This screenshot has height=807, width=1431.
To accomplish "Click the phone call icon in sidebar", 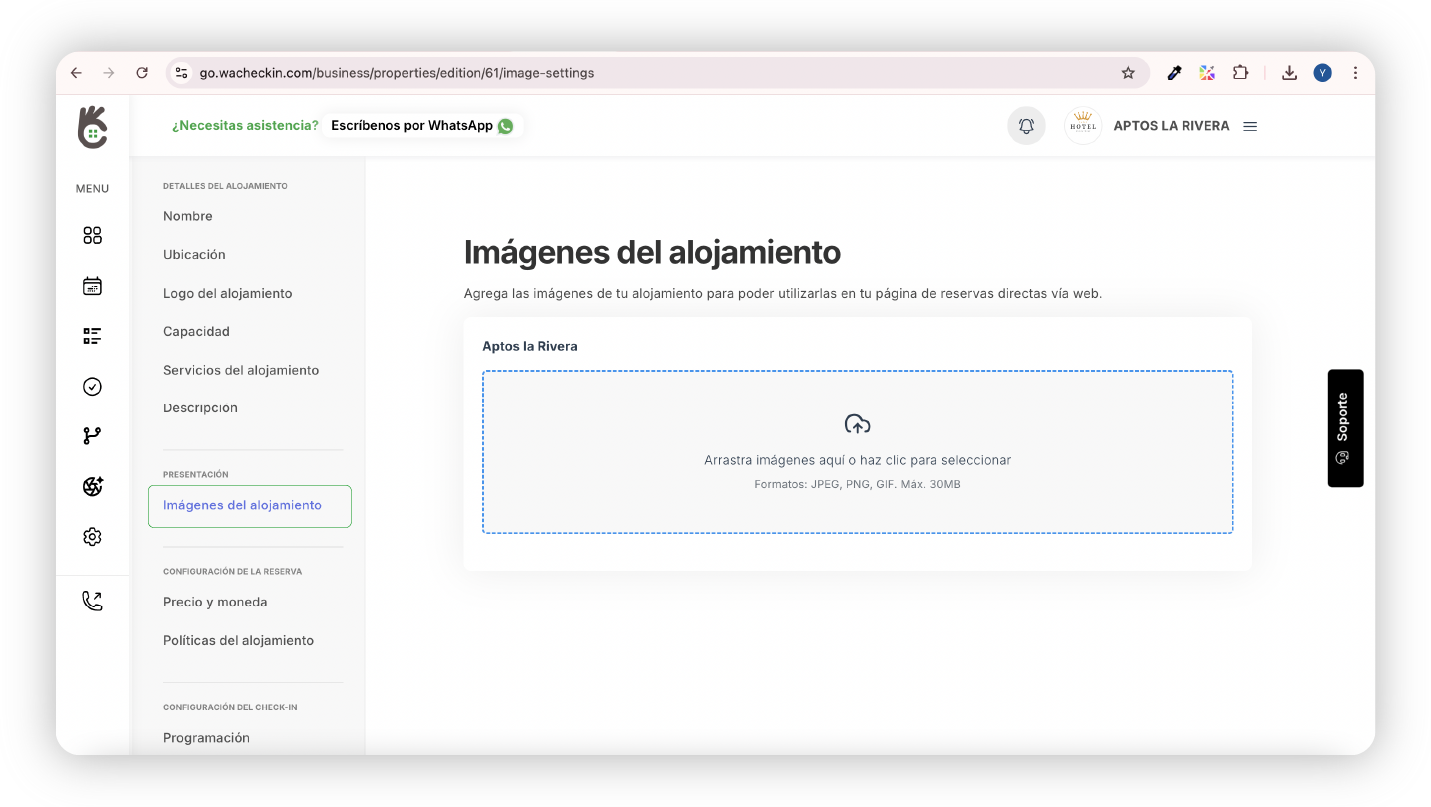I will point(92,601).
